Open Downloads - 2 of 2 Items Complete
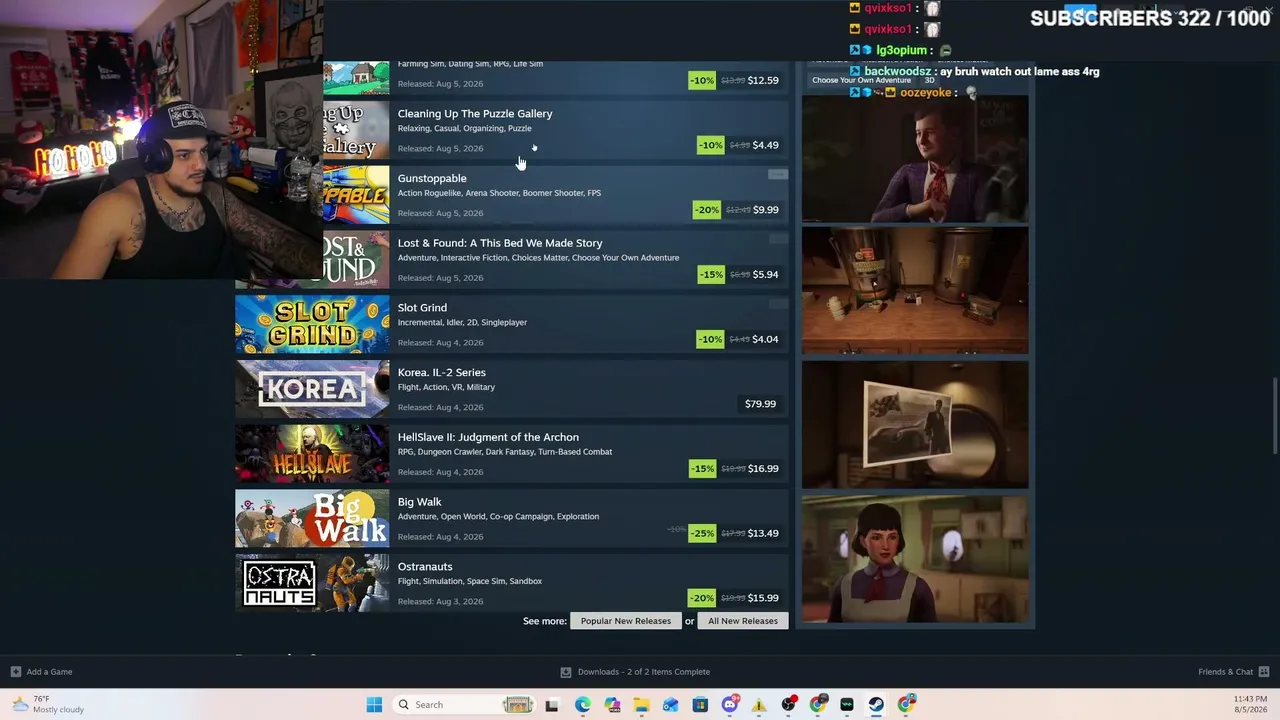Screen dimensions: 1280x720 (x=644, y=672)
